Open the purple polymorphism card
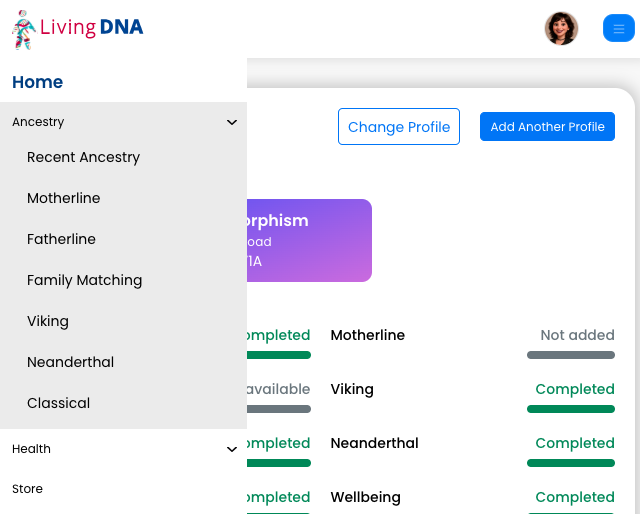 pos(309,240)
